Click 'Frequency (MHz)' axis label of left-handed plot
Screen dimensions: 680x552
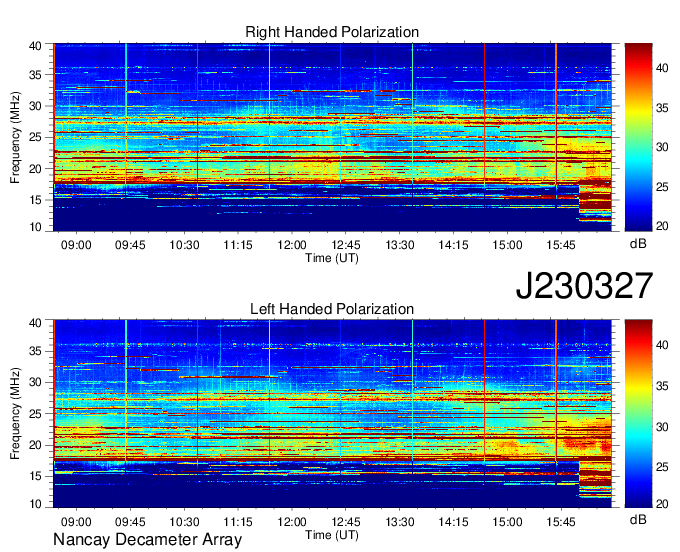pyautogui.click(x=15, y=414)
